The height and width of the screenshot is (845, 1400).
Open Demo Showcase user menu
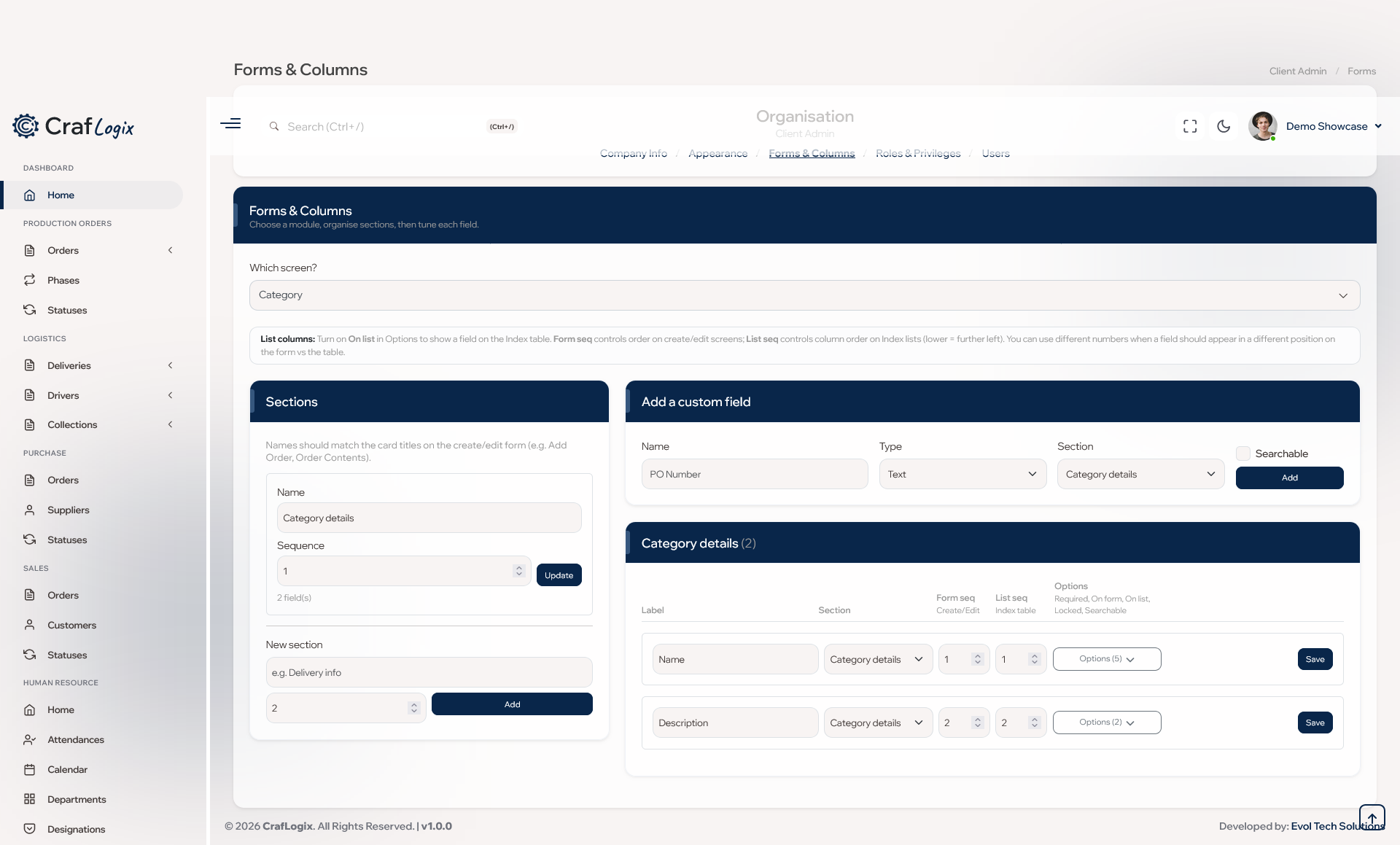point(1334,126)
